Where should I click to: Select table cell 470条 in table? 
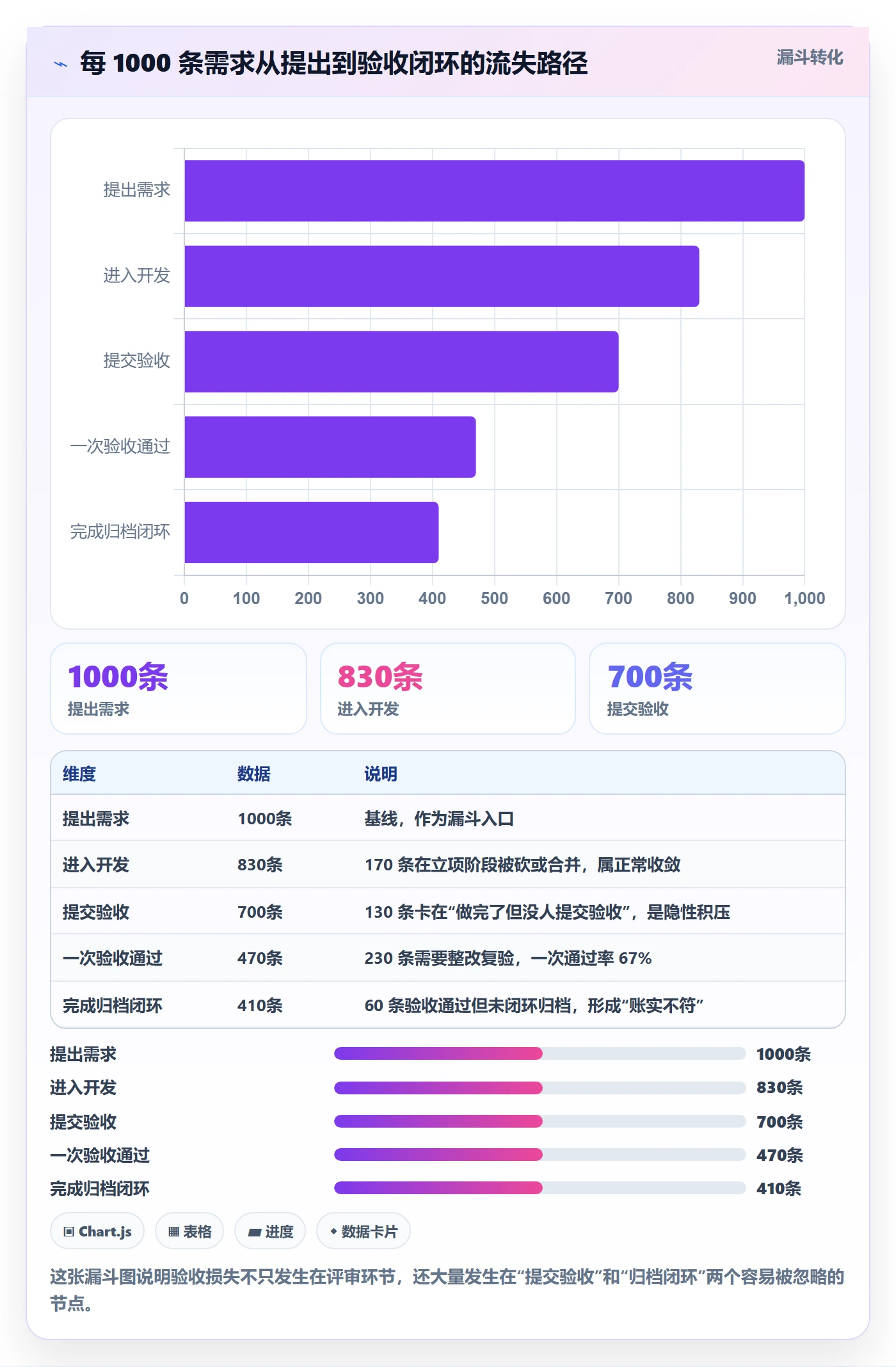click(x=260, y=958)
